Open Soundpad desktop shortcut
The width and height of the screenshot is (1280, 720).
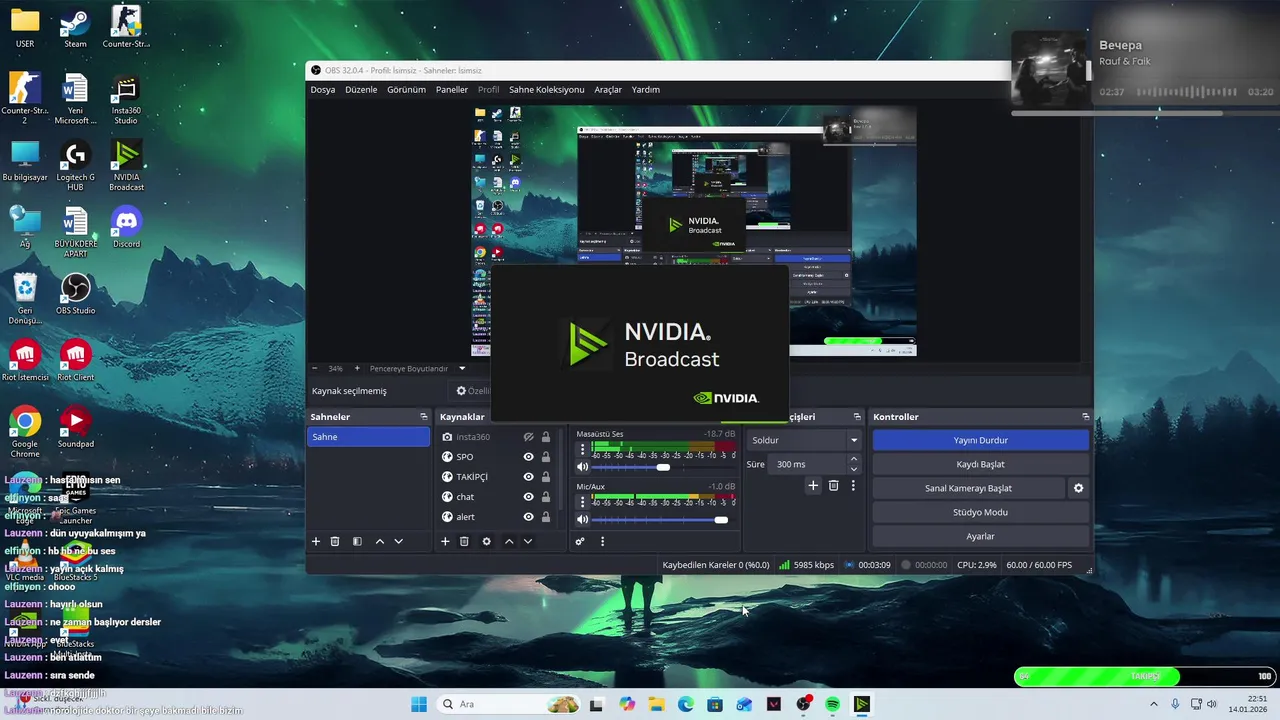tap(75, 427)
